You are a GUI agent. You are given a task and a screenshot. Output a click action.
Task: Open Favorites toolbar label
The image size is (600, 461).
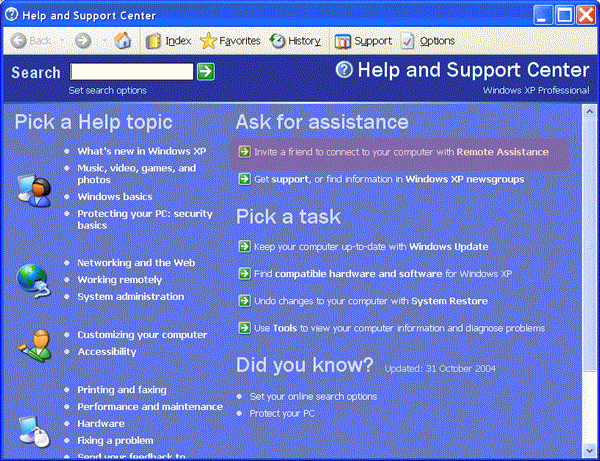click(x=240, y=41)
